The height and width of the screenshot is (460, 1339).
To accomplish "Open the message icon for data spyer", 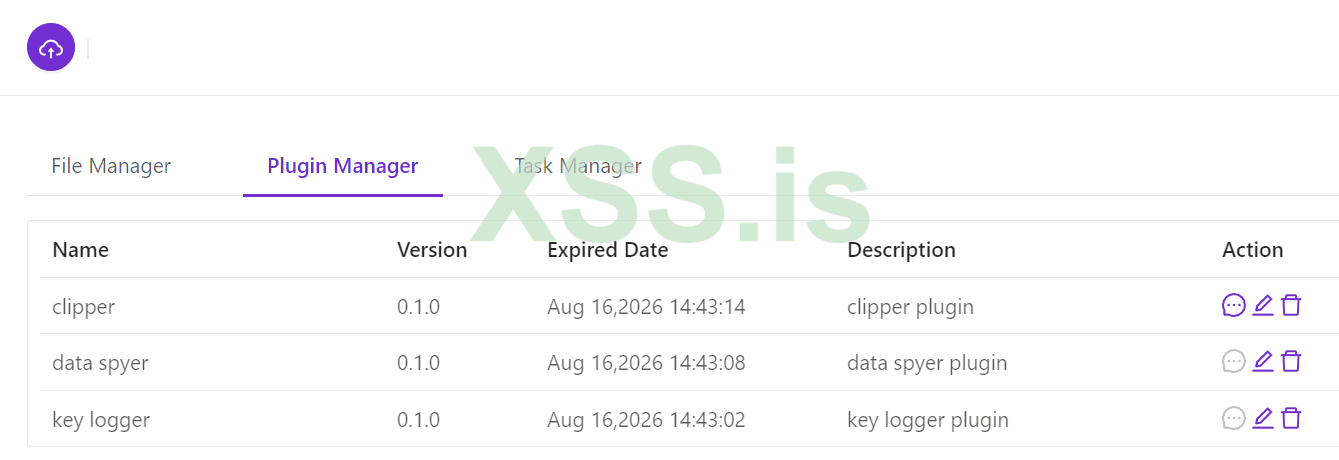I will pos(1234,361).
